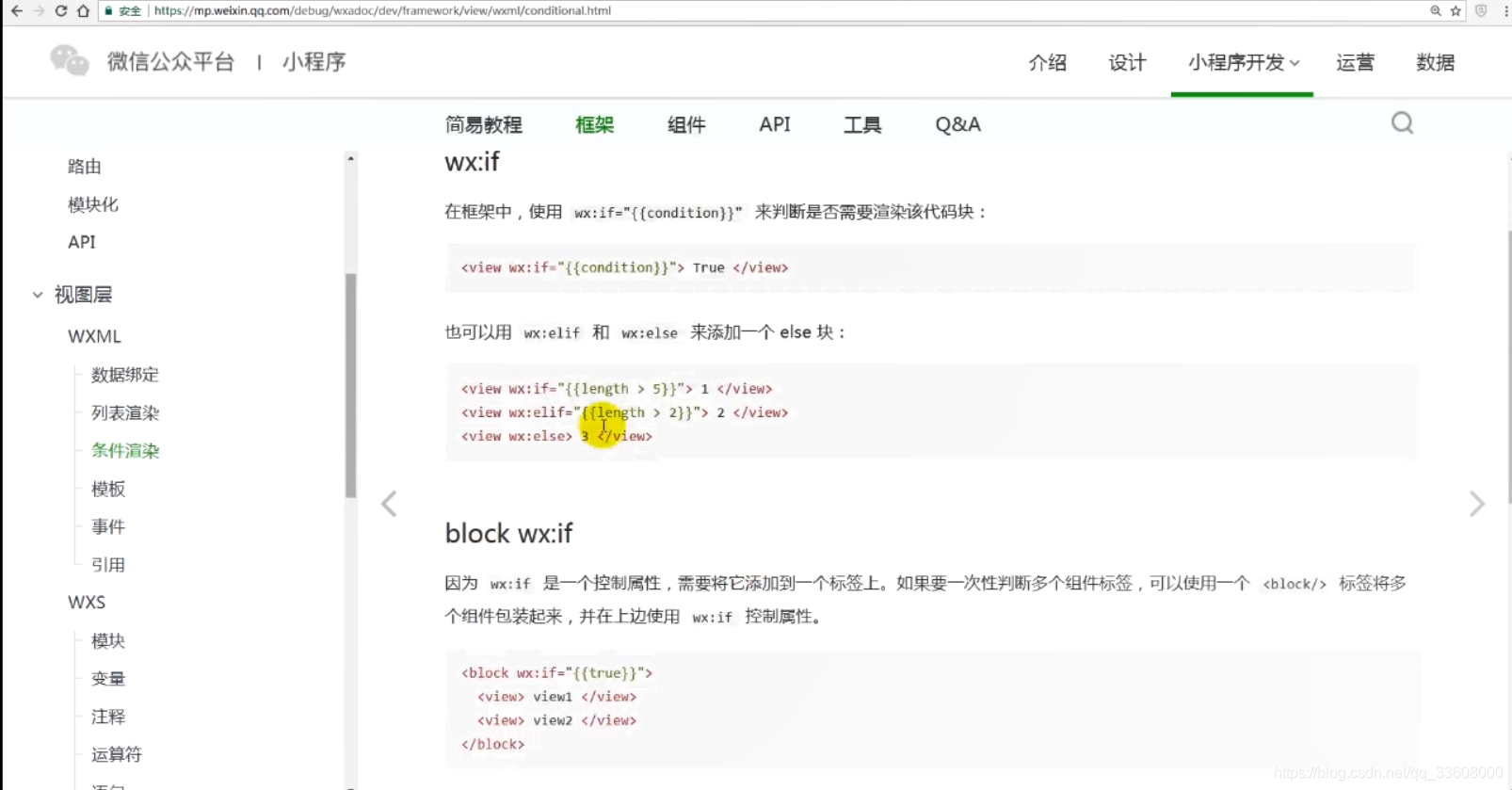Click the secure lock icon in address bar
This screenshot has height=790, width=1512.
[108, 11]
